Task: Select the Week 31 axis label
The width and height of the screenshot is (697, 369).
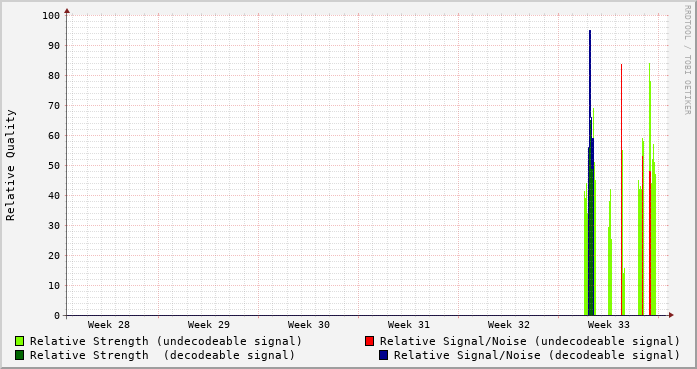Action: 409,325
